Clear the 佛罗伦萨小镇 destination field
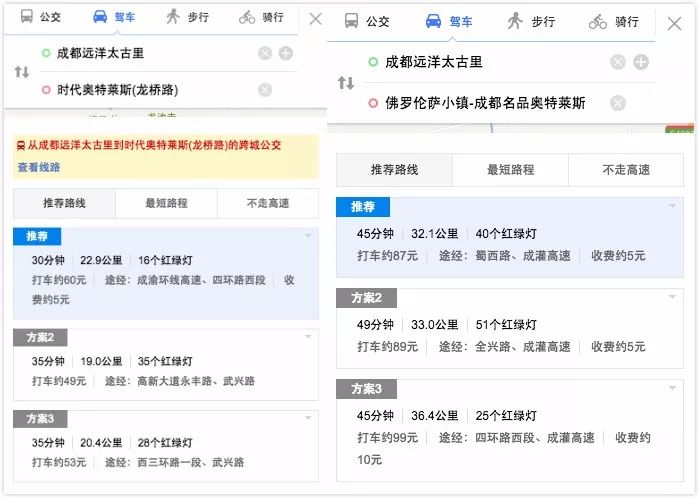Viewport: 699px width, 498px height. click(x=618, y=103)
